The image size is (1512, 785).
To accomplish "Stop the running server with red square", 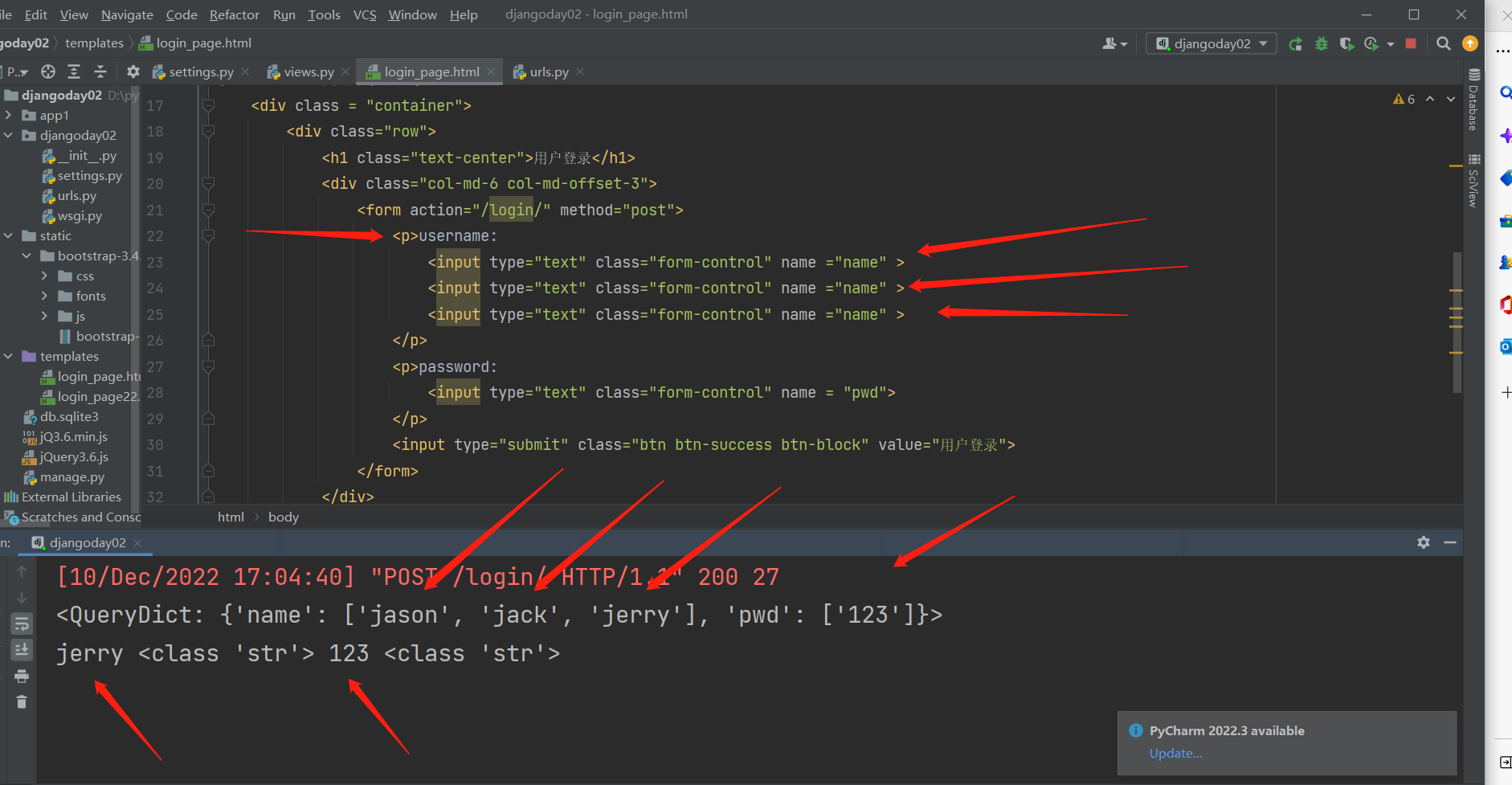I will point(1411,43).
